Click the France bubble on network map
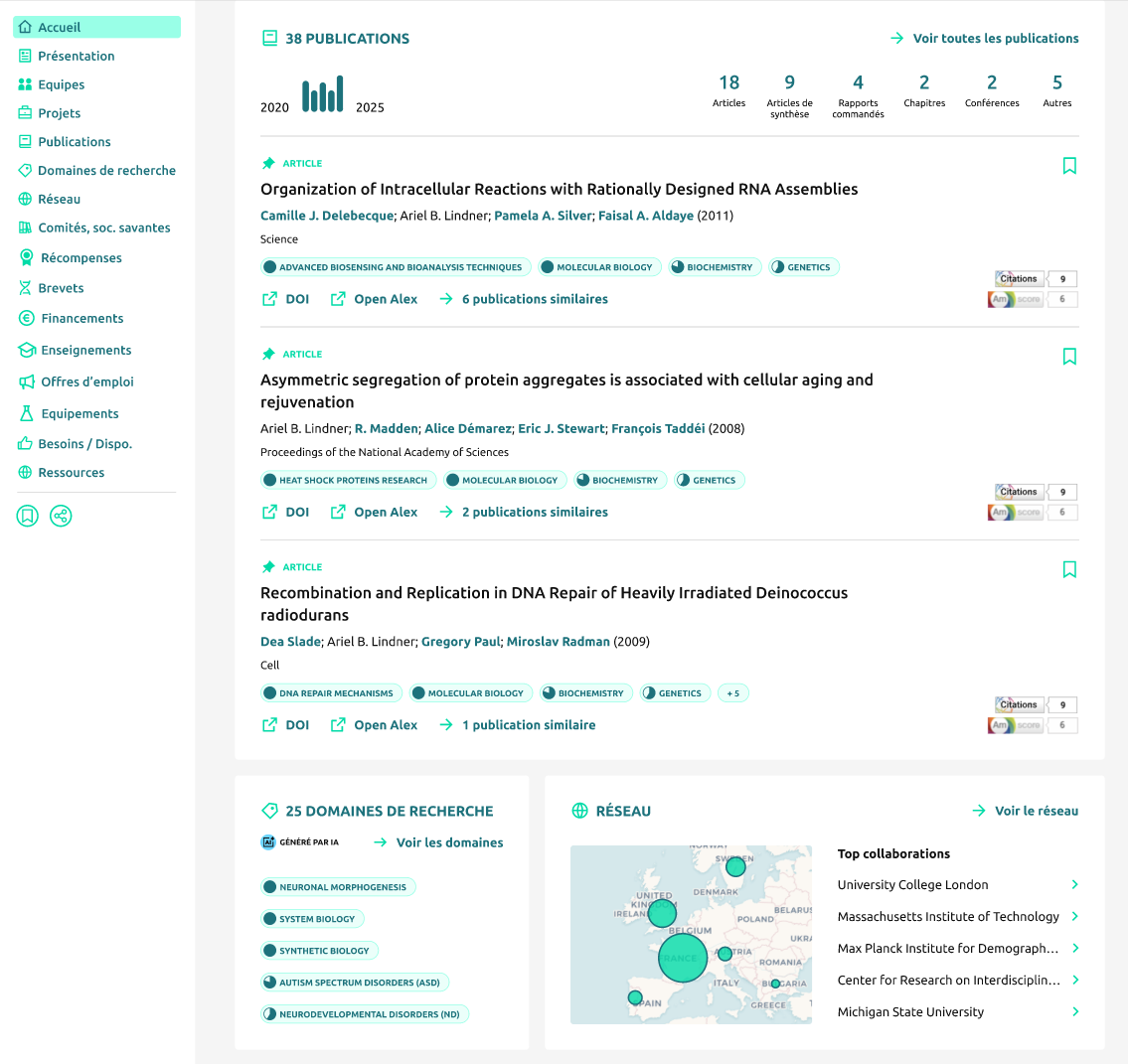The height and width of the screenshot is (1064, 1128). coord(683,959)
